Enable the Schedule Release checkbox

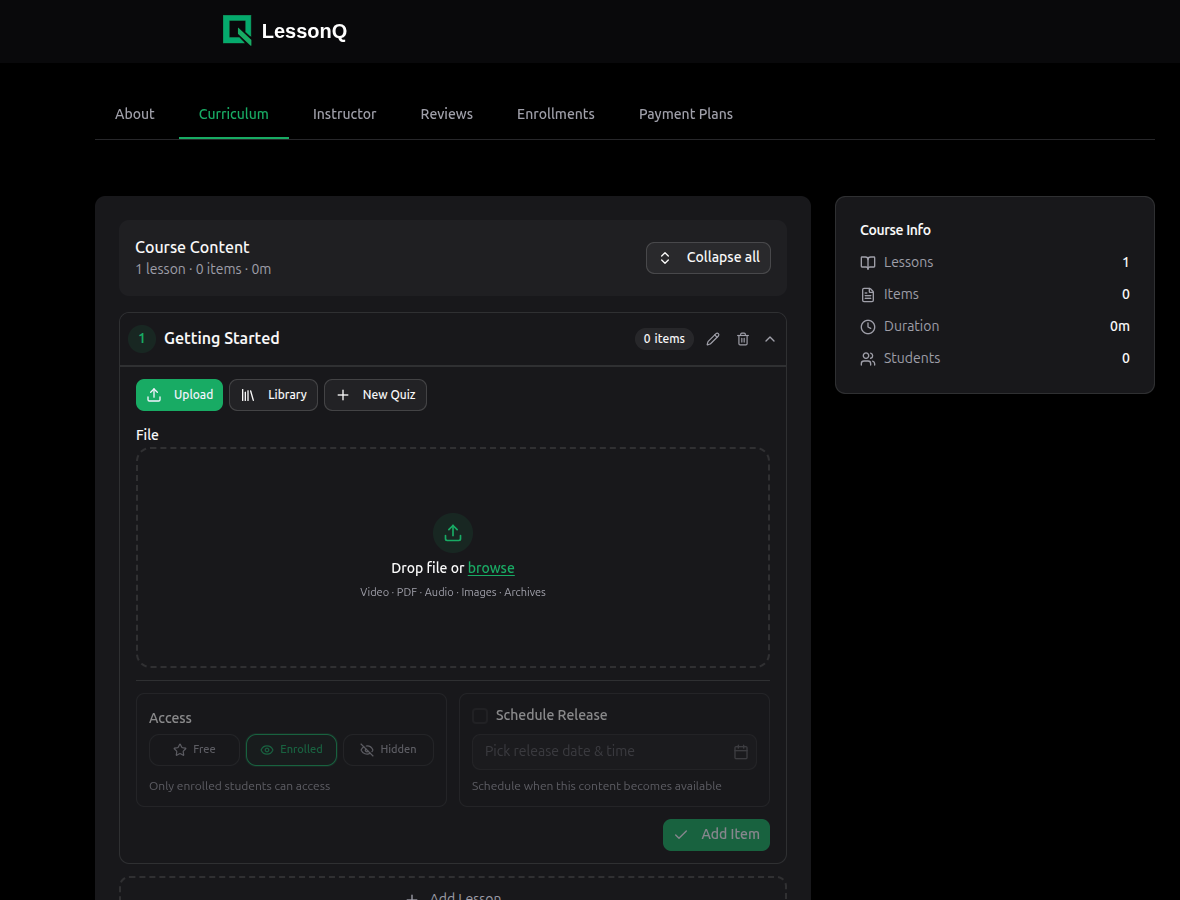[x=480, y=715]
